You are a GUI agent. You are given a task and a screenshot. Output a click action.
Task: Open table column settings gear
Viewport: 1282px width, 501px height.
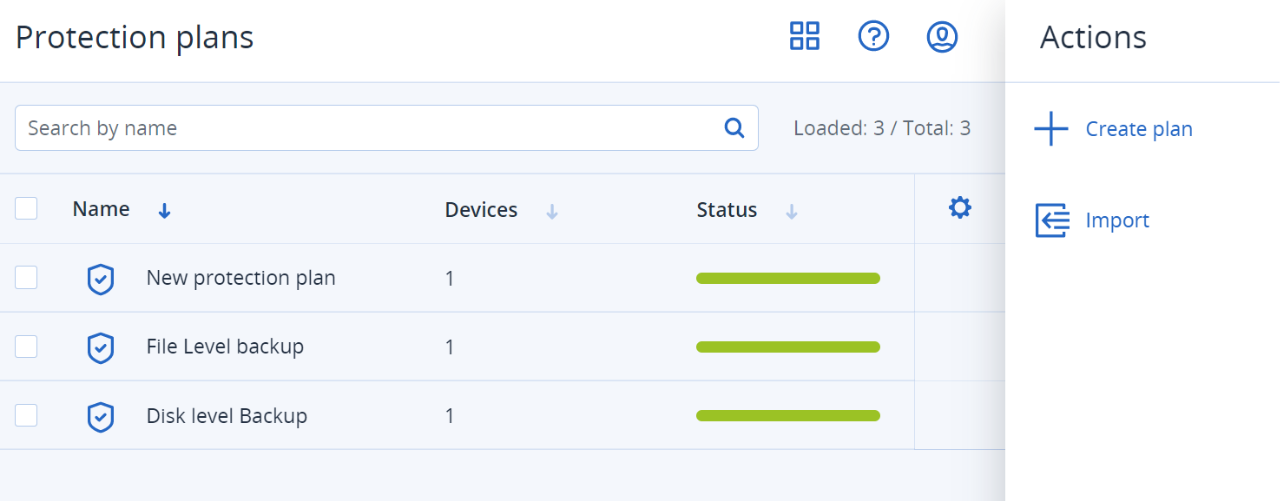pyautogui.click(x=960, y=208)
